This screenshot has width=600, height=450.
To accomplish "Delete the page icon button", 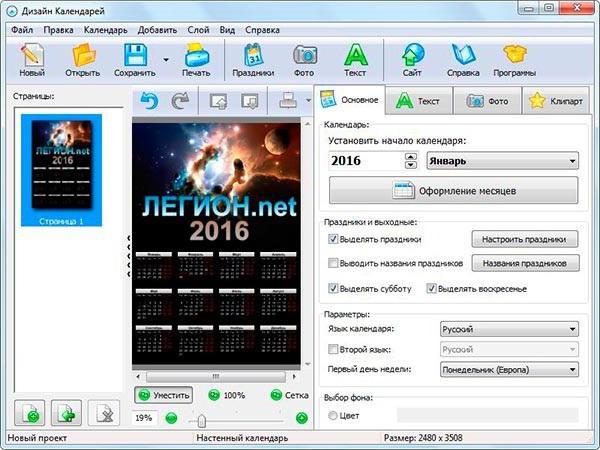I will pos(104,413).
